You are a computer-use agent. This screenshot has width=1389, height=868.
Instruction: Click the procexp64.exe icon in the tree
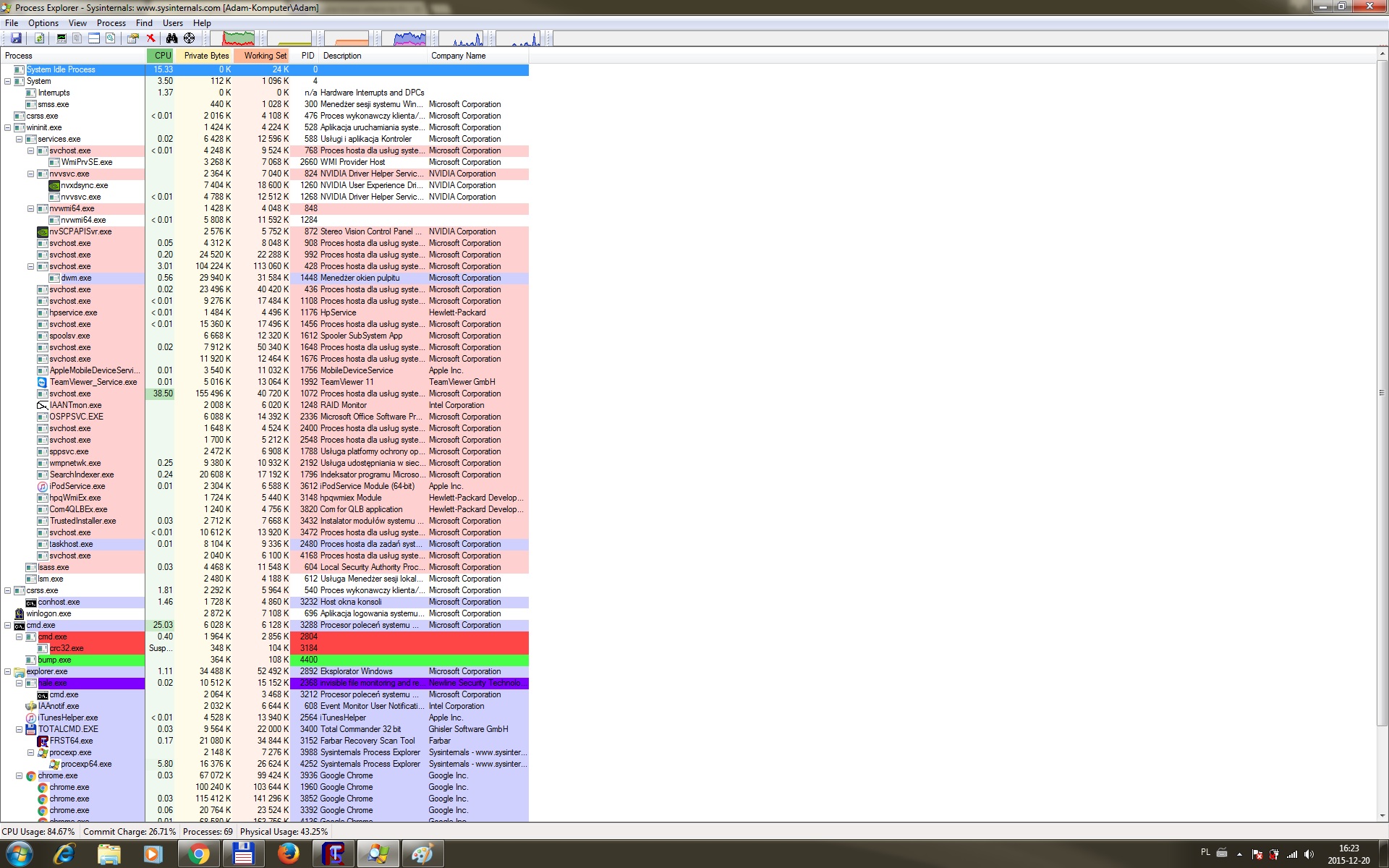point(54,764)
